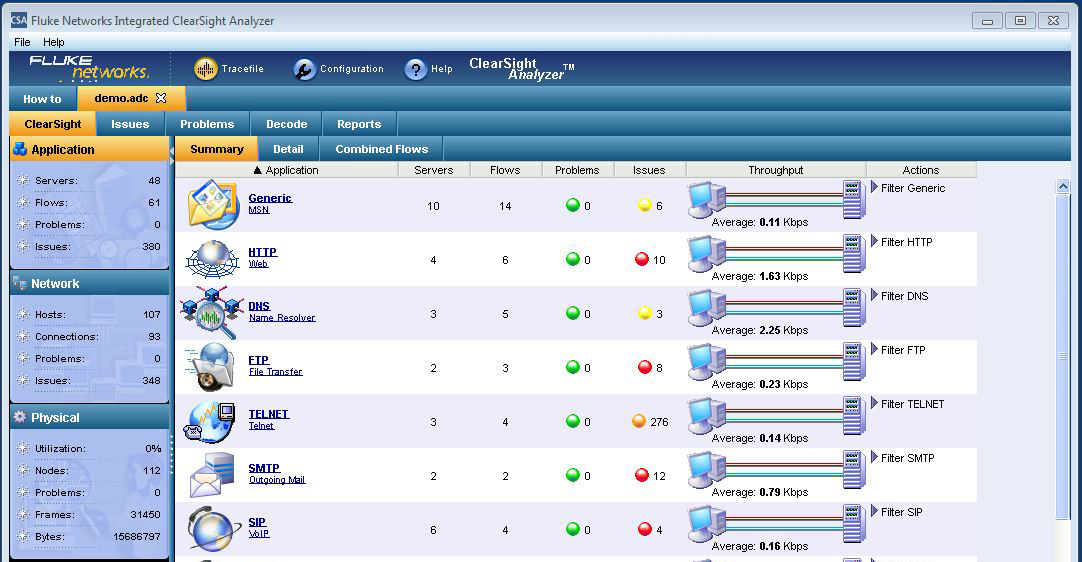Click the FTP file transfer icon
This screenshot has width=1082, height=562.
click(x=213, y=366)
